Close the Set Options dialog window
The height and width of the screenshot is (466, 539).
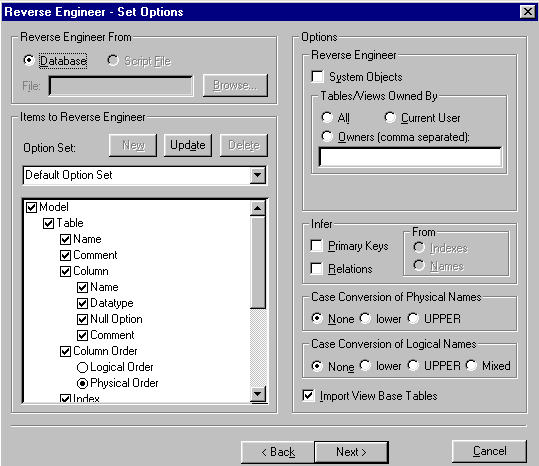[528, 12]
